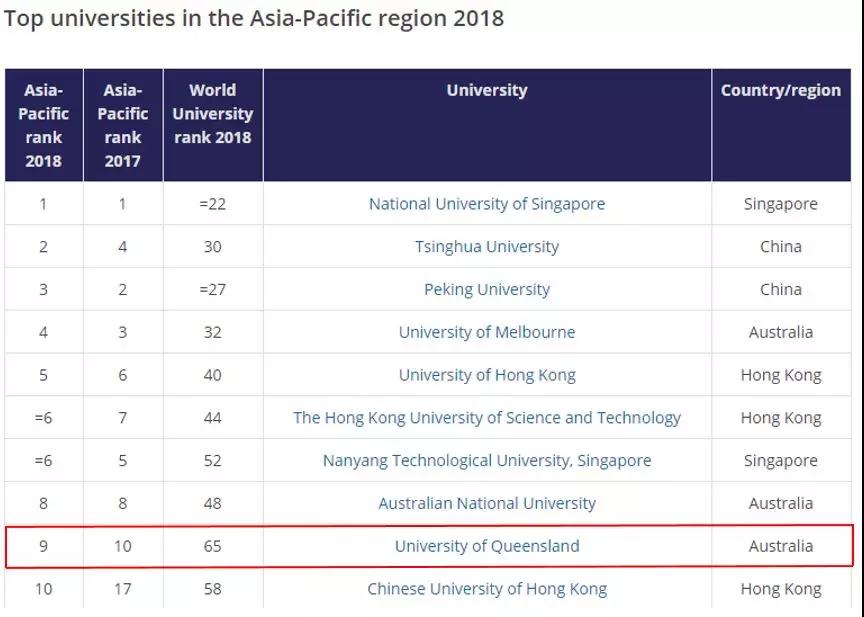Open Peking University page link
The width and height of the screenshot is (864, 617).
point(487,290)
